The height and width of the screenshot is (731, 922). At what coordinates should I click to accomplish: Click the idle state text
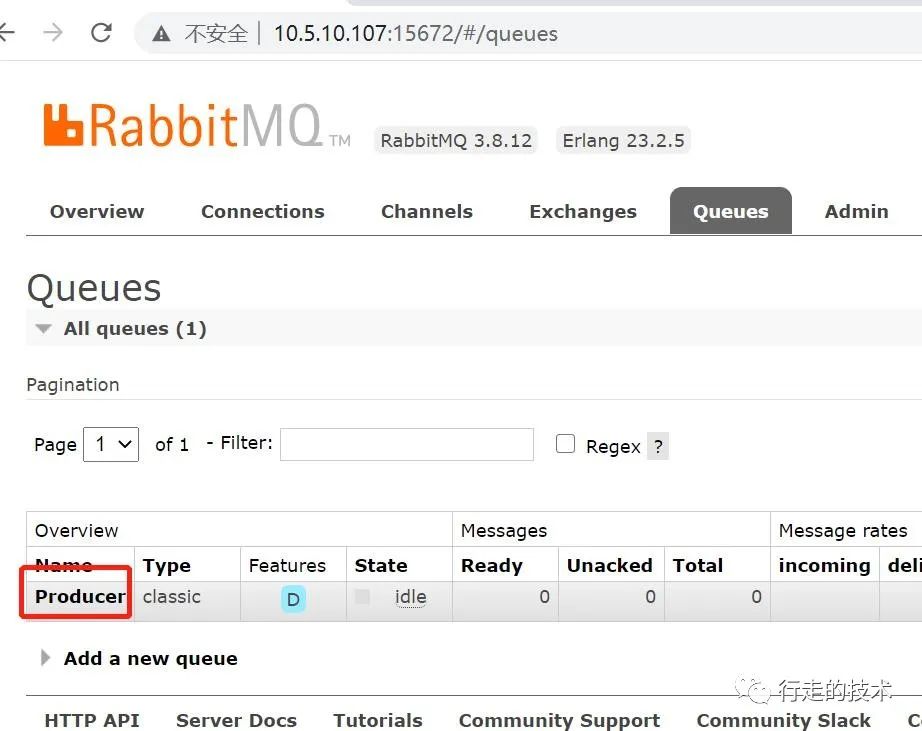click(410, 596)
